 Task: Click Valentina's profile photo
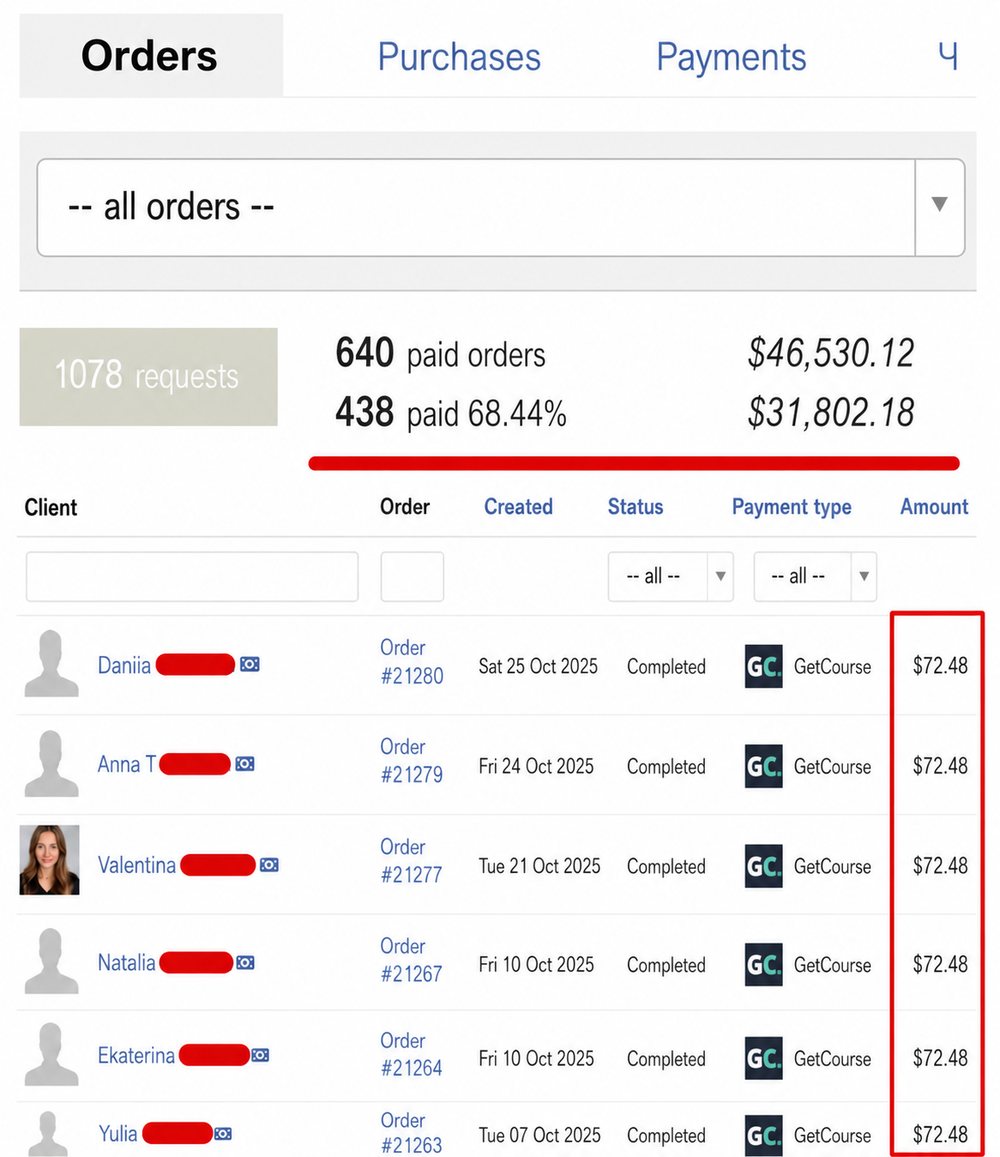point(49,860)
